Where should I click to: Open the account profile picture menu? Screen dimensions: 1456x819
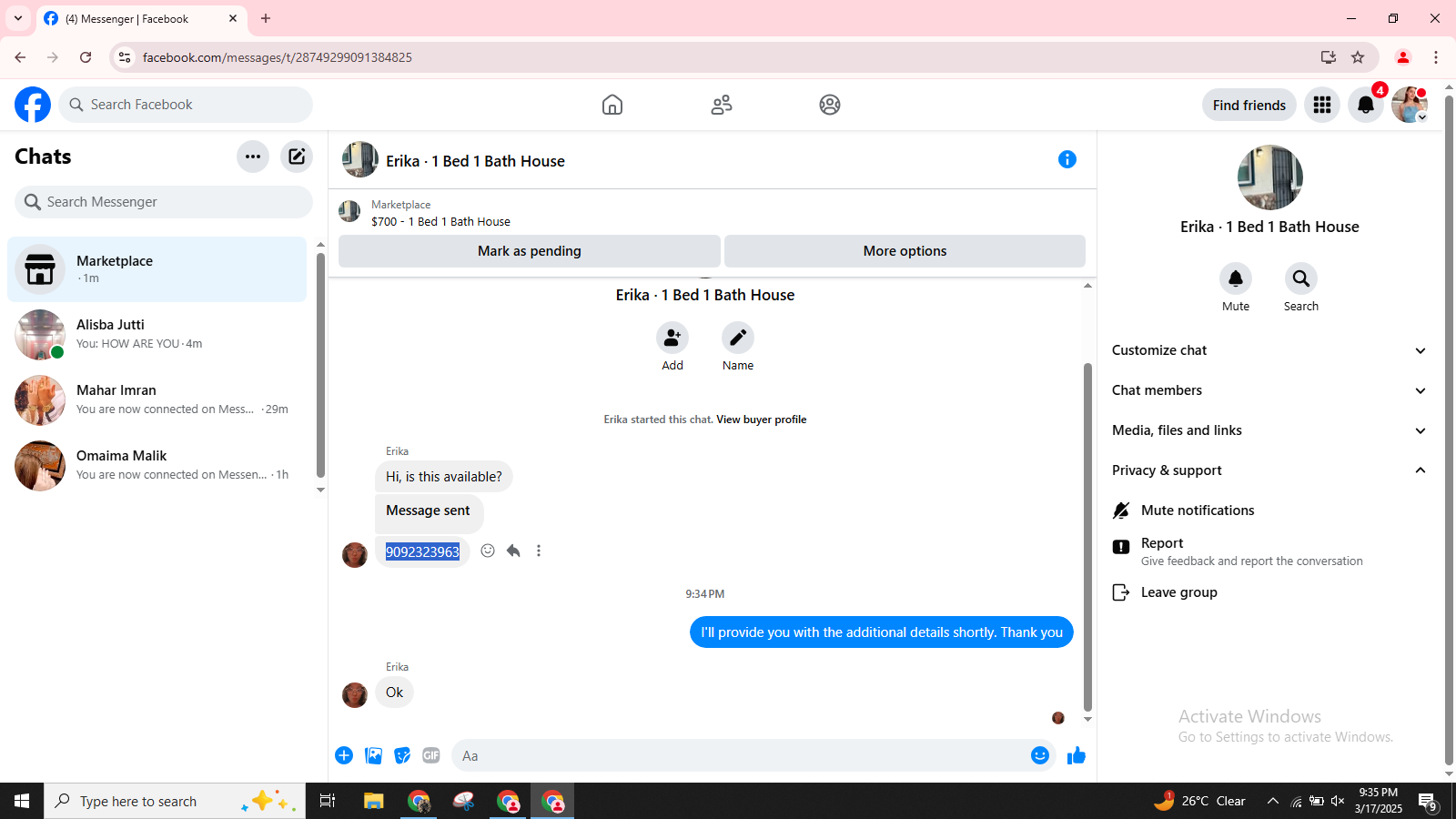pos(1410,105)
